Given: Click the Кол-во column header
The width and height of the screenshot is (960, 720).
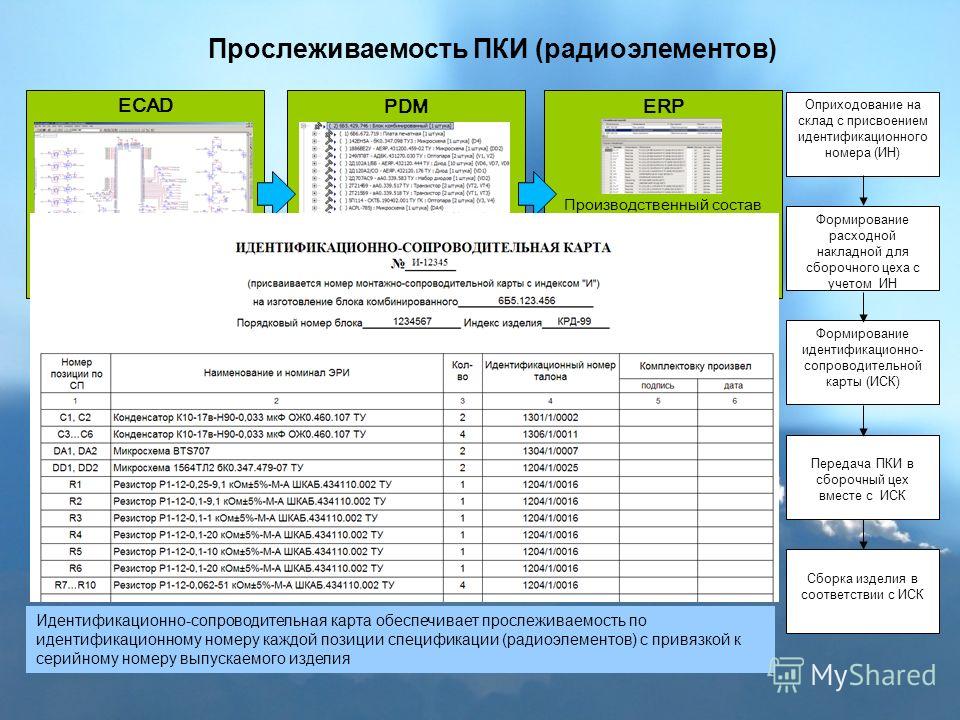Looking at the screenshot, I should coord(463,373).
